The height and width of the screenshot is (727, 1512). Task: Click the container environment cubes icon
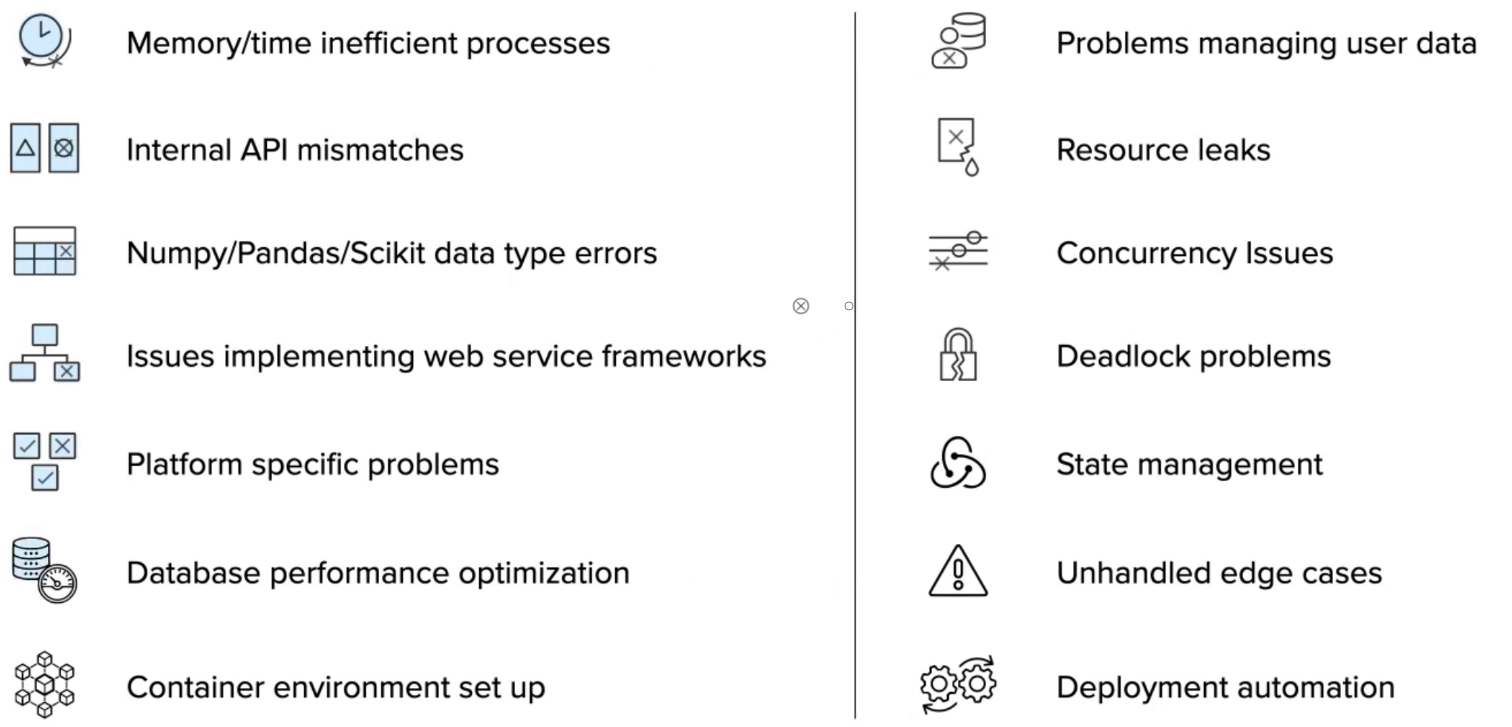click(45, 686)
